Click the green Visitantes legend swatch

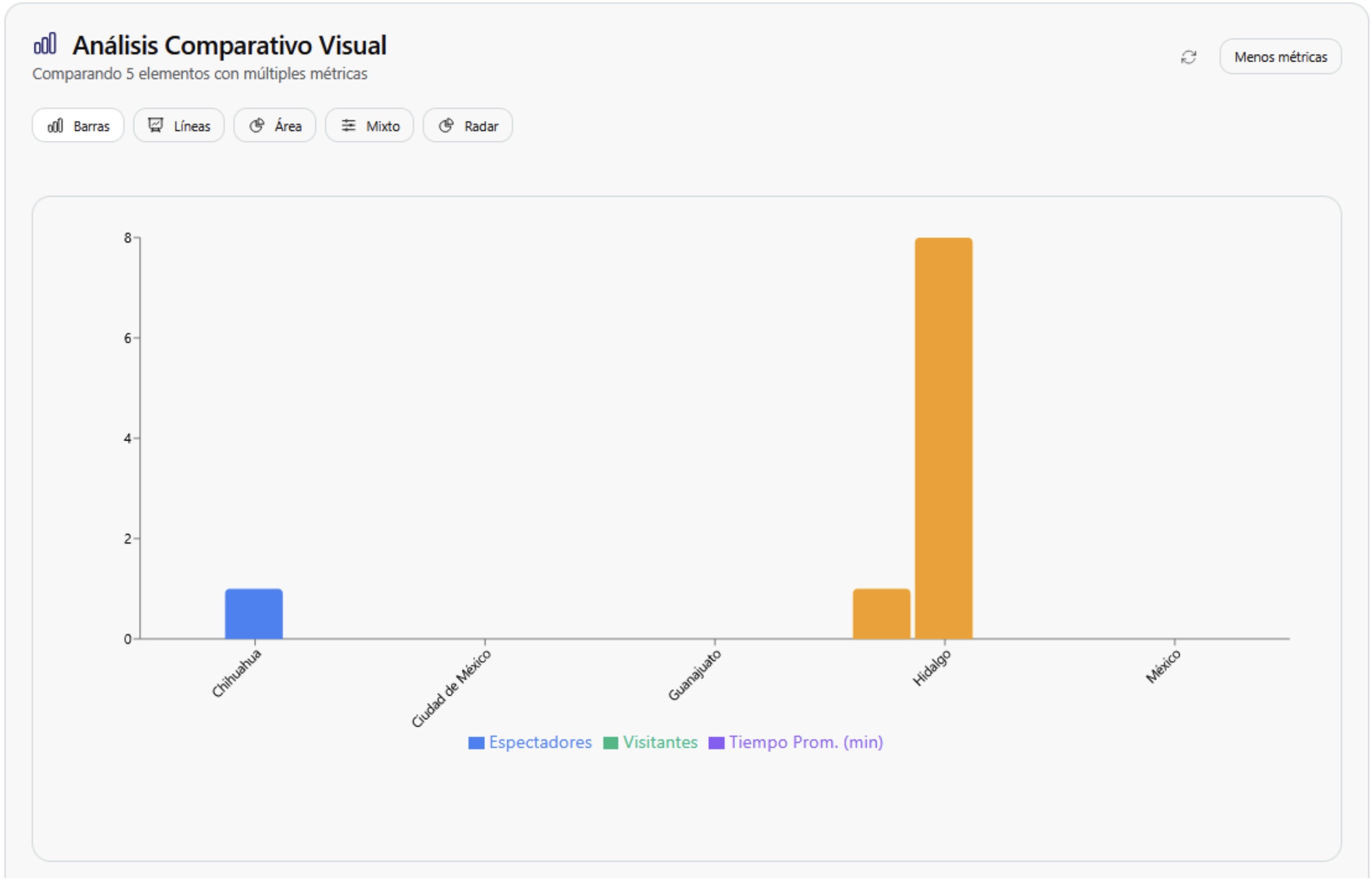click(x=610, y=743)
